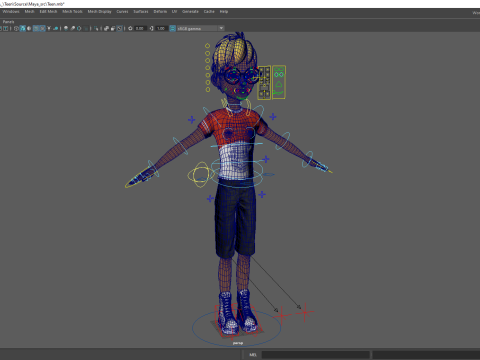Click the MEL command line input field

[x=315, y=355]
